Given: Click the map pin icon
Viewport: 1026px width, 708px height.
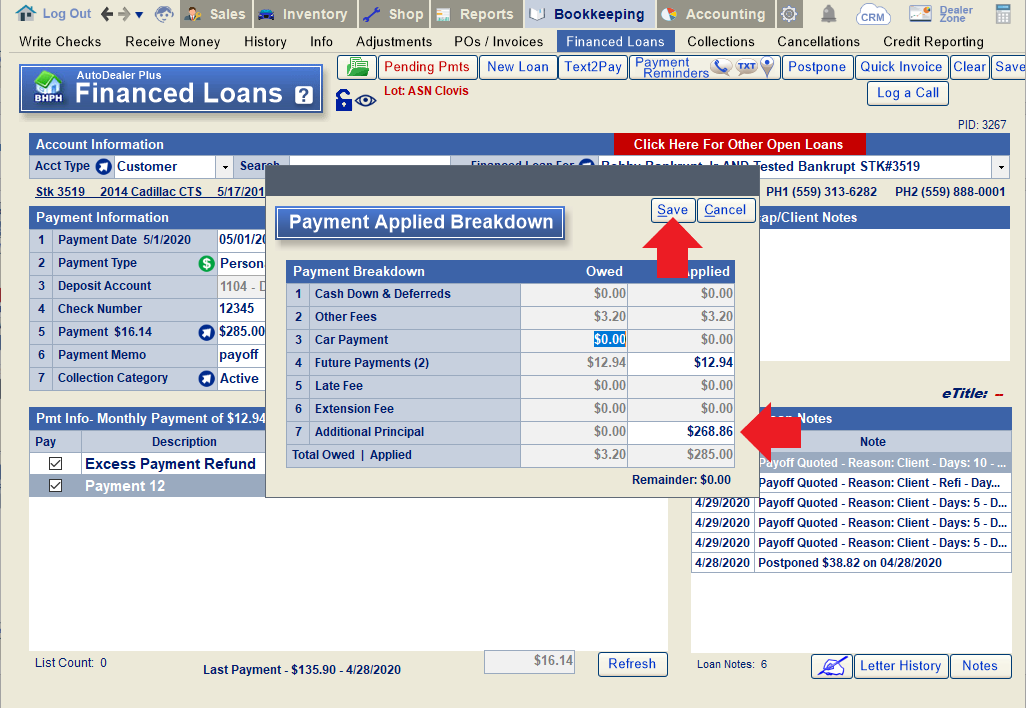Looking at the screenshot, I should (x=768, y=67).
